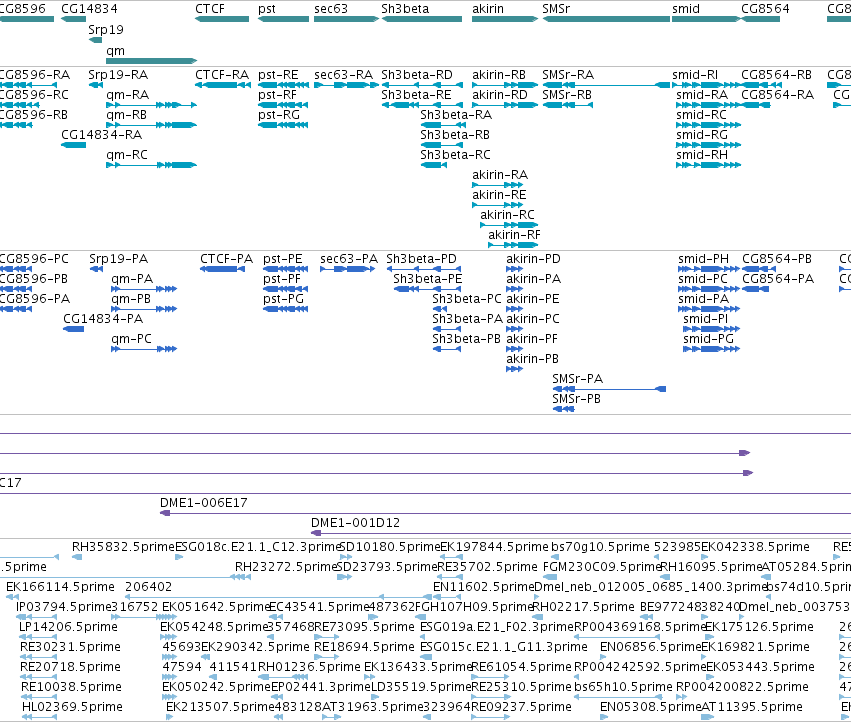851x722 pixels.
Task: Select transcript CG14834-RA
Action: (x=73, y=145)
